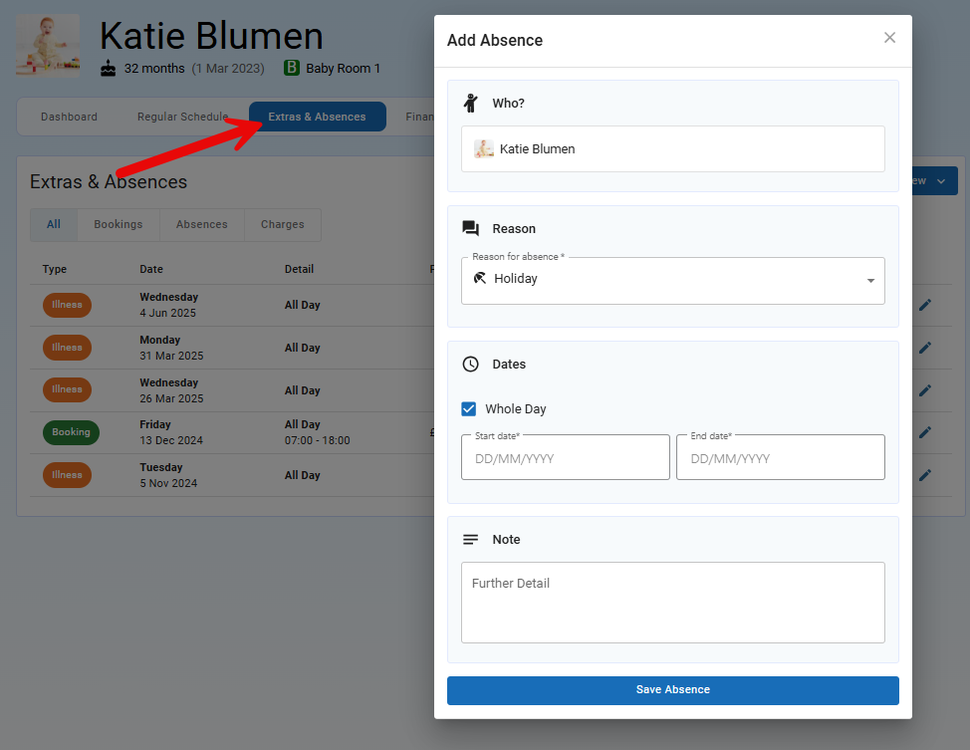Click the Start date input field
The image size is (970, 750).
point(565,458)
